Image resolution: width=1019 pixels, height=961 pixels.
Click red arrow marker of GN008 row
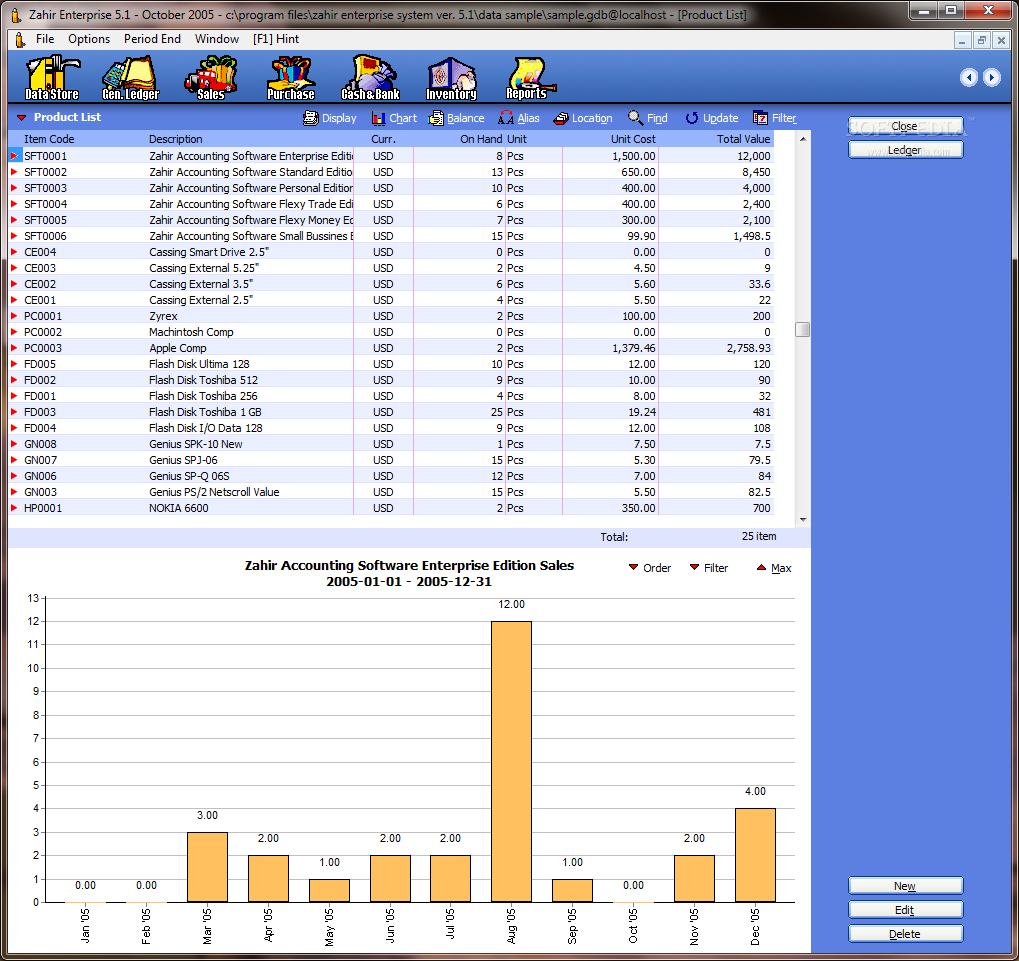14,444
